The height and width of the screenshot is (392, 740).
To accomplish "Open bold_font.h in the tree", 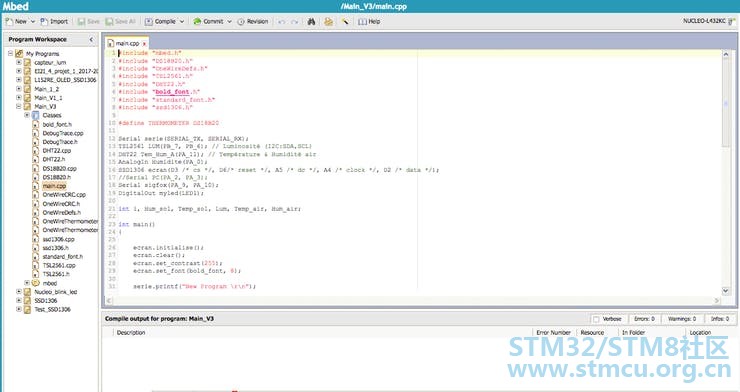I will [57, 125].
